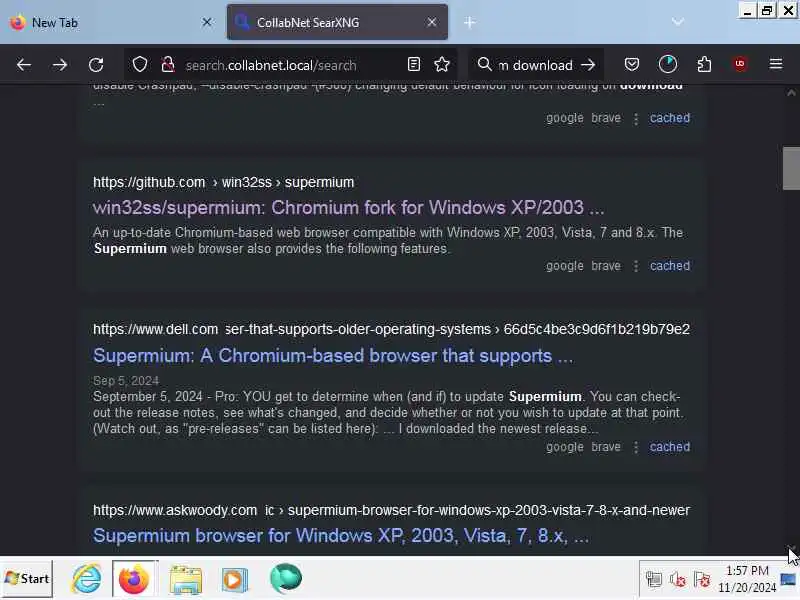Viewport: 800px width, 600px height.
Task: Close the CollabNet SearXNG tab
Action: coord(432,22)
